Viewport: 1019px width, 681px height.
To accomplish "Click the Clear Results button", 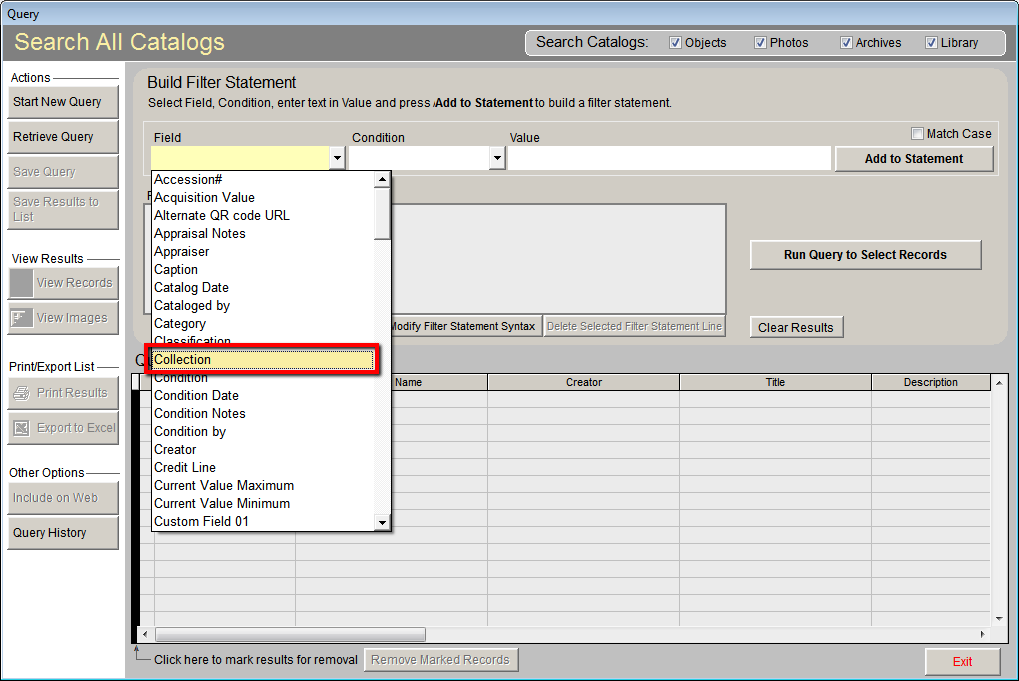I will [796, 327].
